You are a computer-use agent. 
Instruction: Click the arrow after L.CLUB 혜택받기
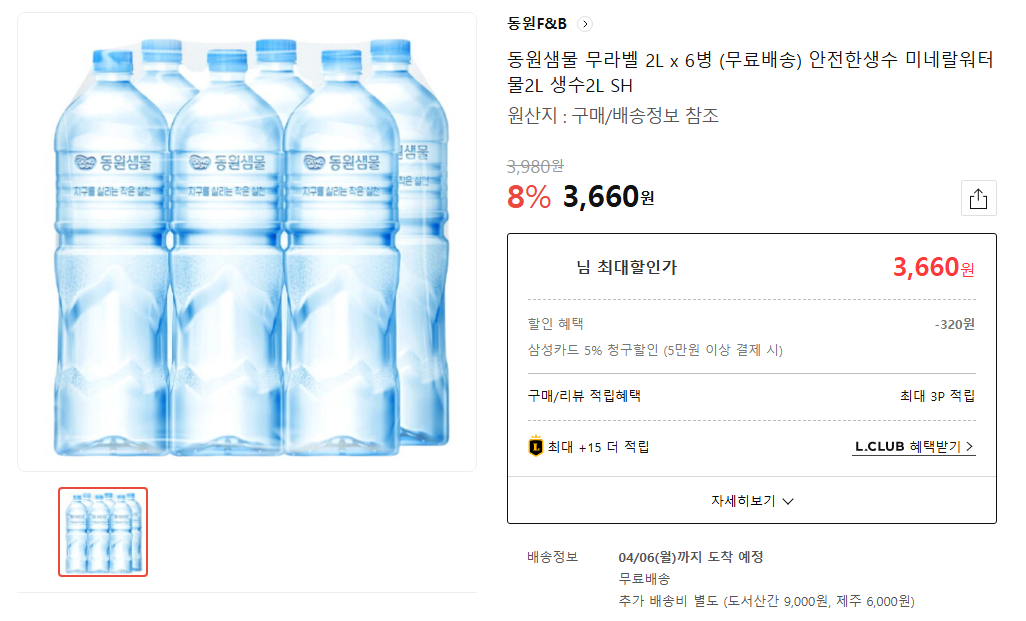969,447
